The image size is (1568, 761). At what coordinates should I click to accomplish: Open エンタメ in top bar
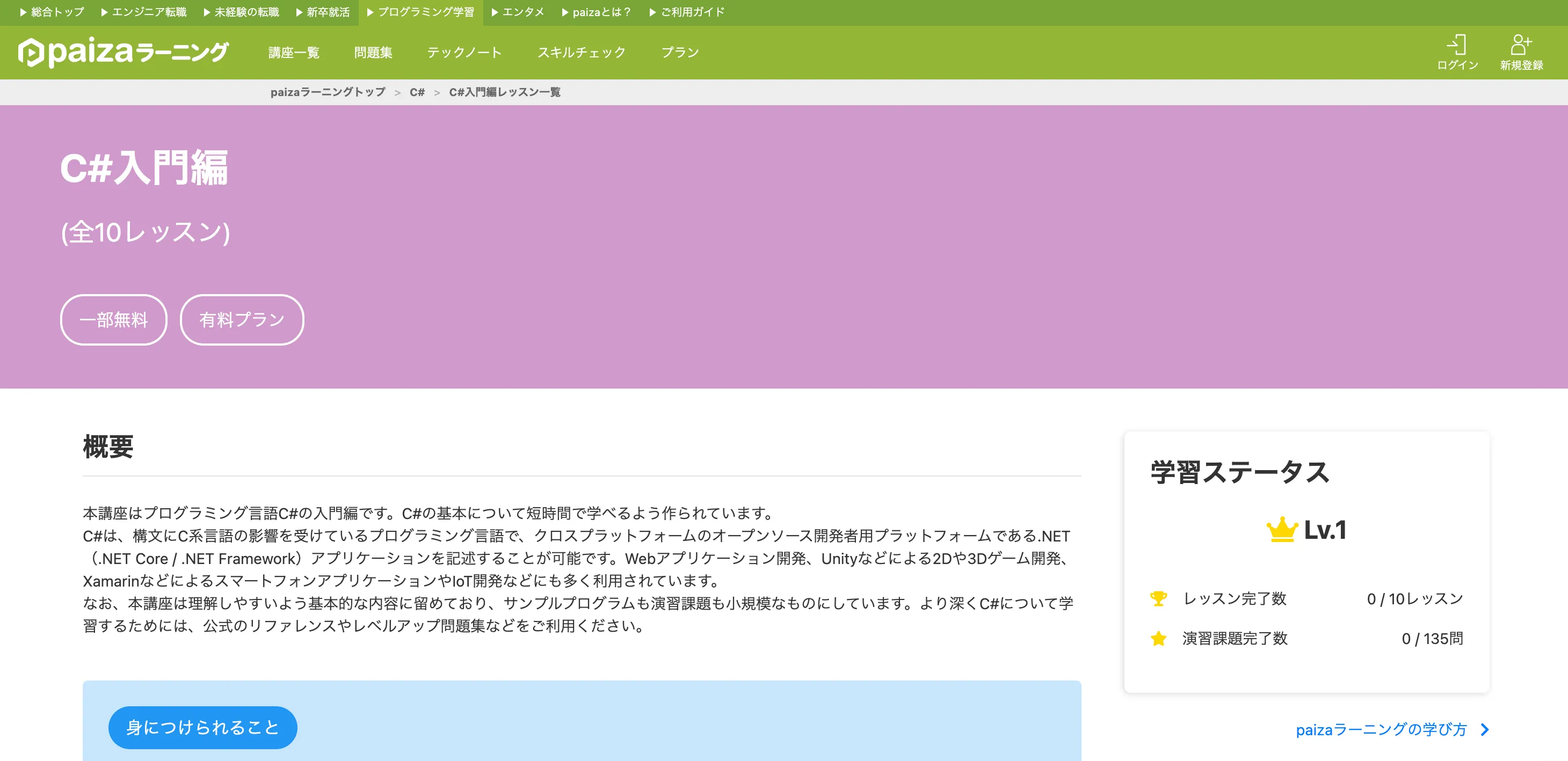coord(518,12)
